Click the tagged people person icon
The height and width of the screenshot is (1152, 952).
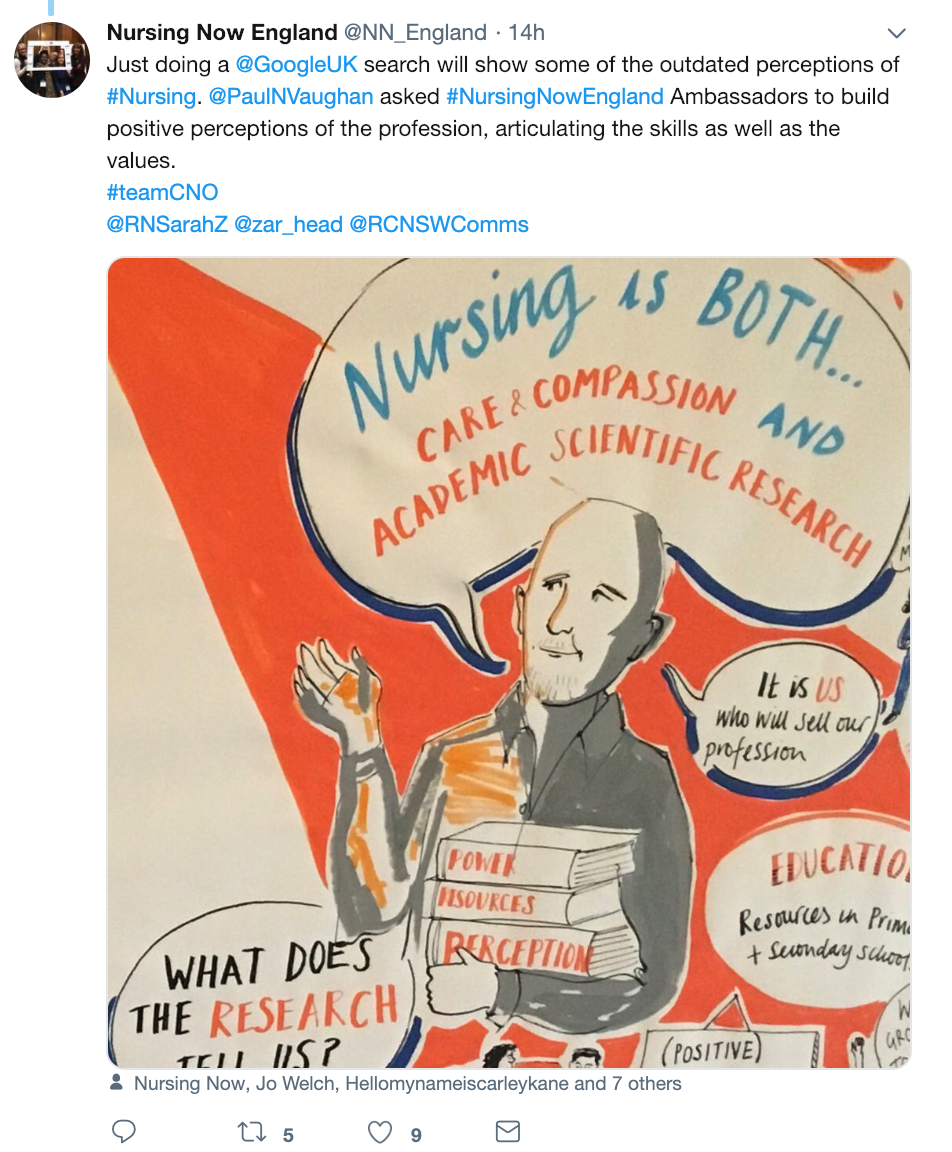(116, 1083)
